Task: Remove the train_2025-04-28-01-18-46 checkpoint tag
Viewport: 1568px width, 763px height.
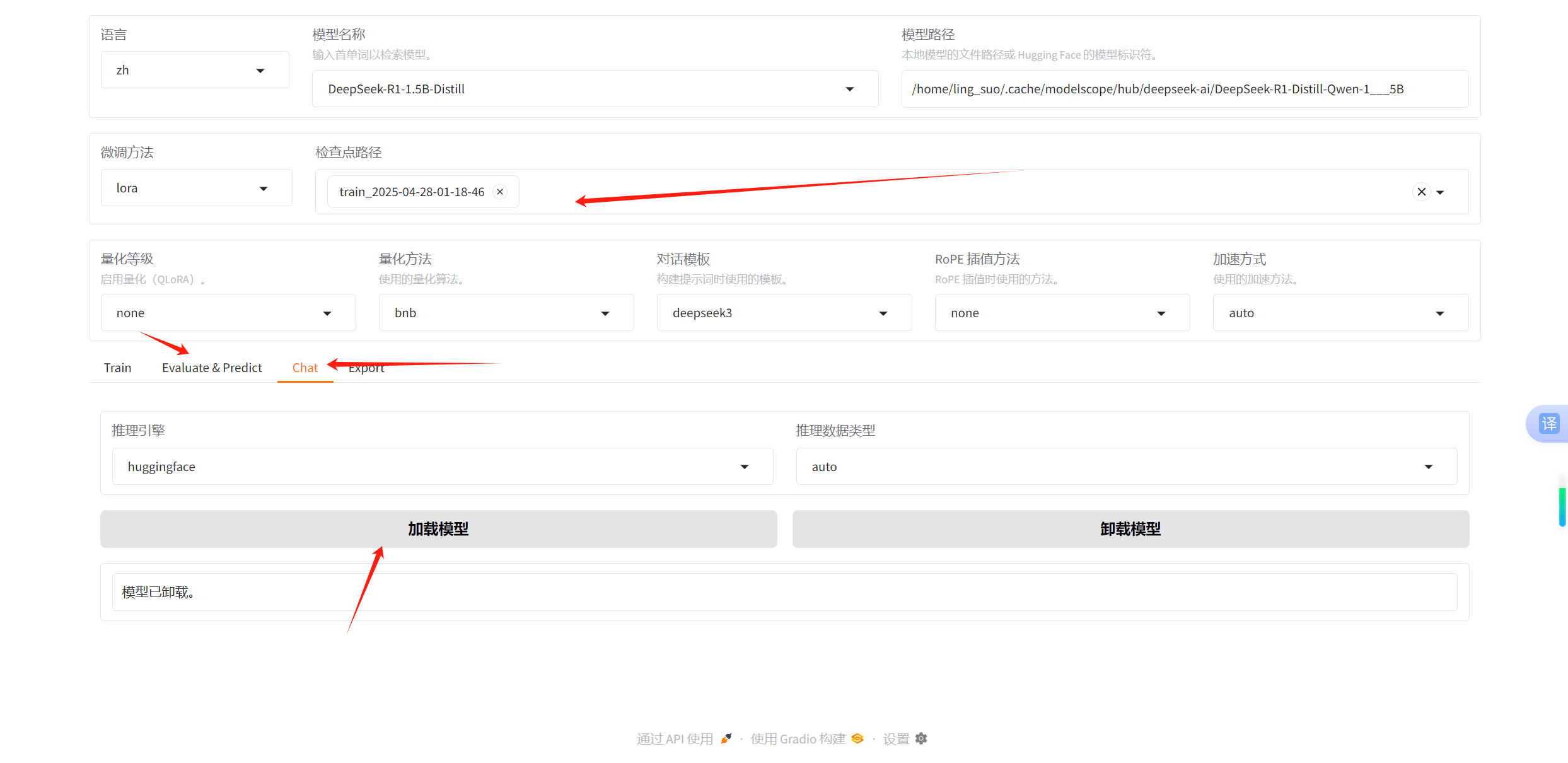Action: click(x=500, y=192)
